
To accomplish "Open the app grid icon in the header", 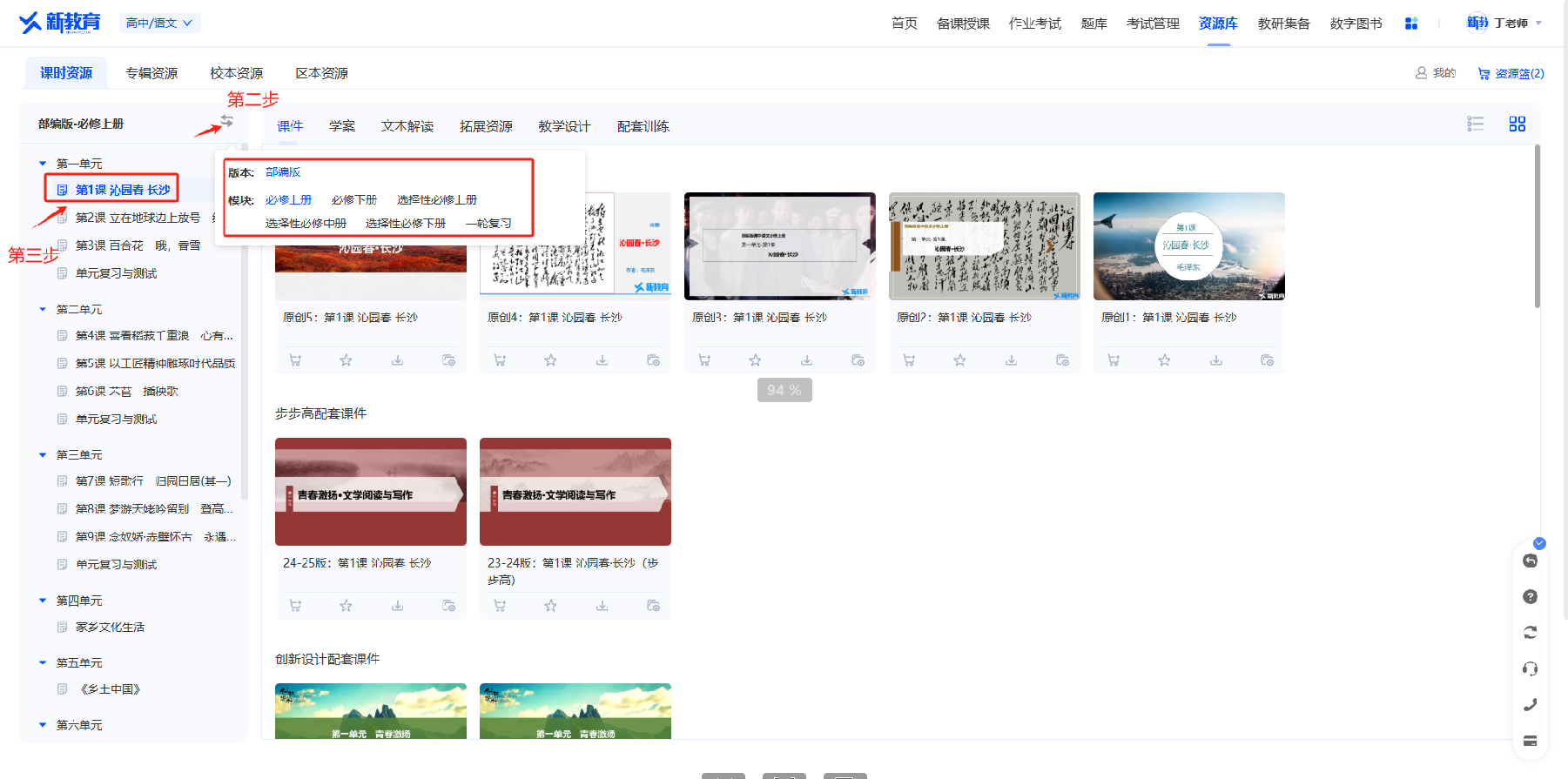I will (x=1411, y=24).
